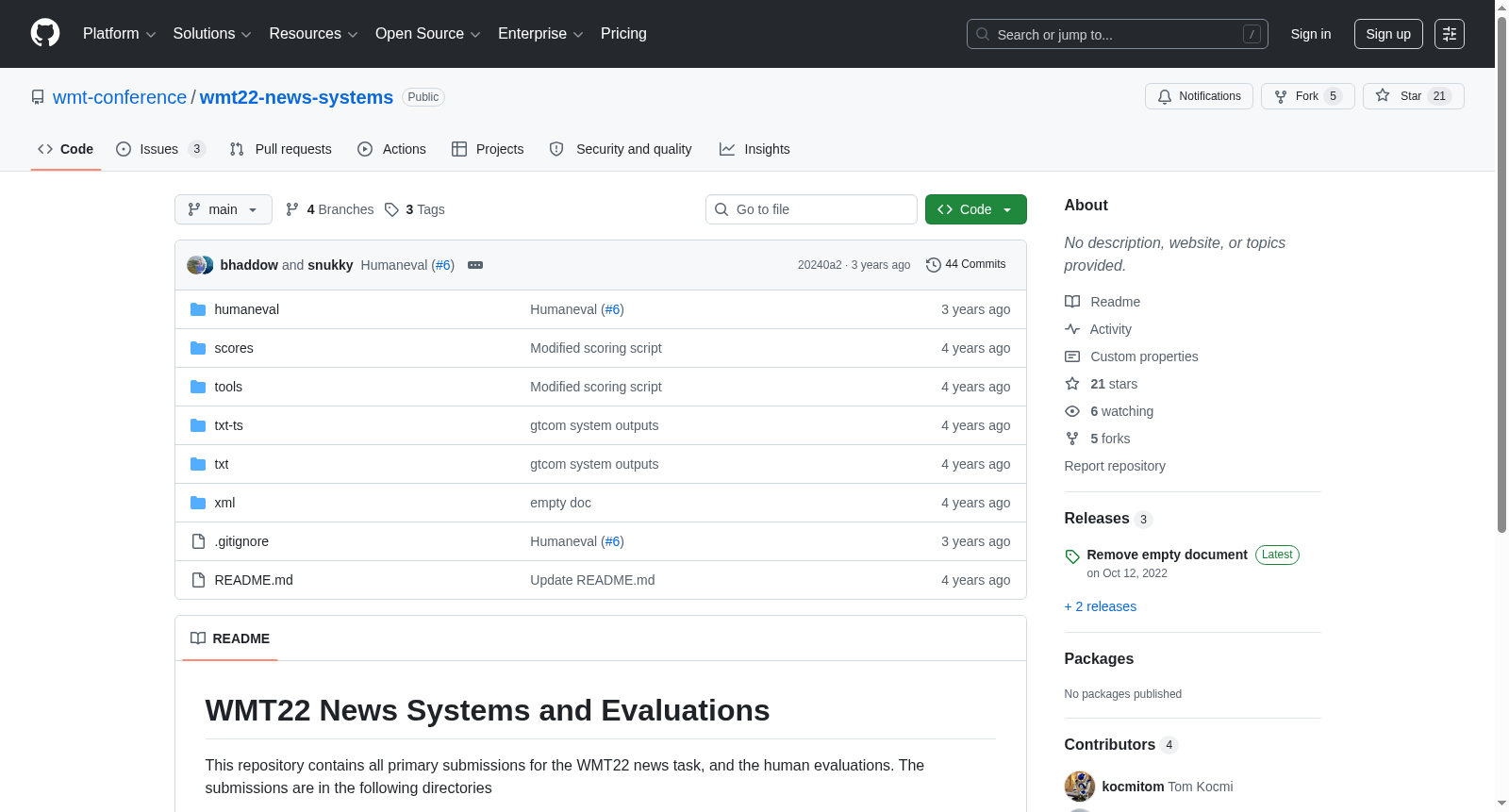Click the Search or jump to field
This screenshot has width=1509, height=812.
pyautogui.click(x=1118, y=34)
